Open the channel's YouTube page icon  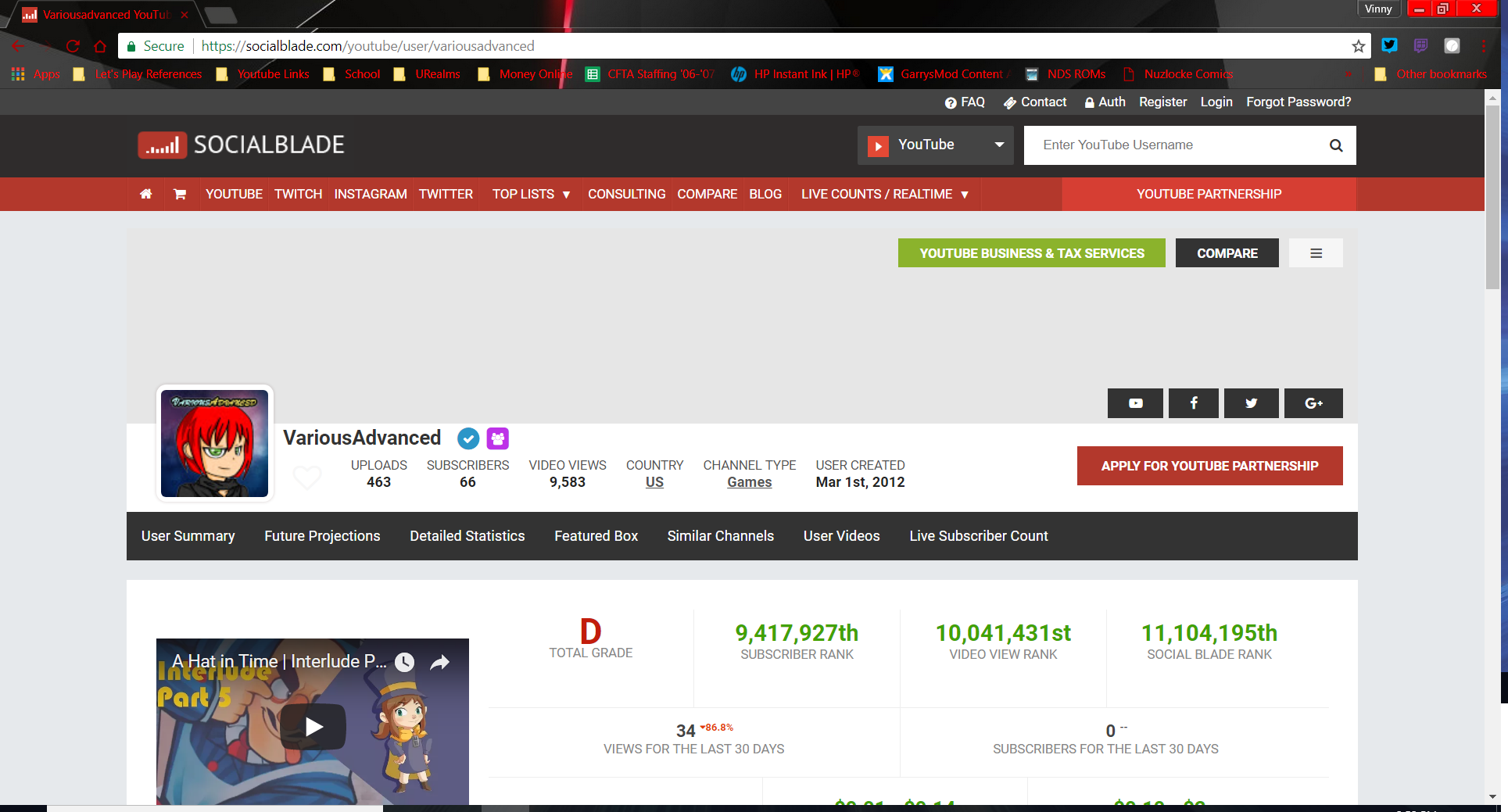[x=1135, y=403]
